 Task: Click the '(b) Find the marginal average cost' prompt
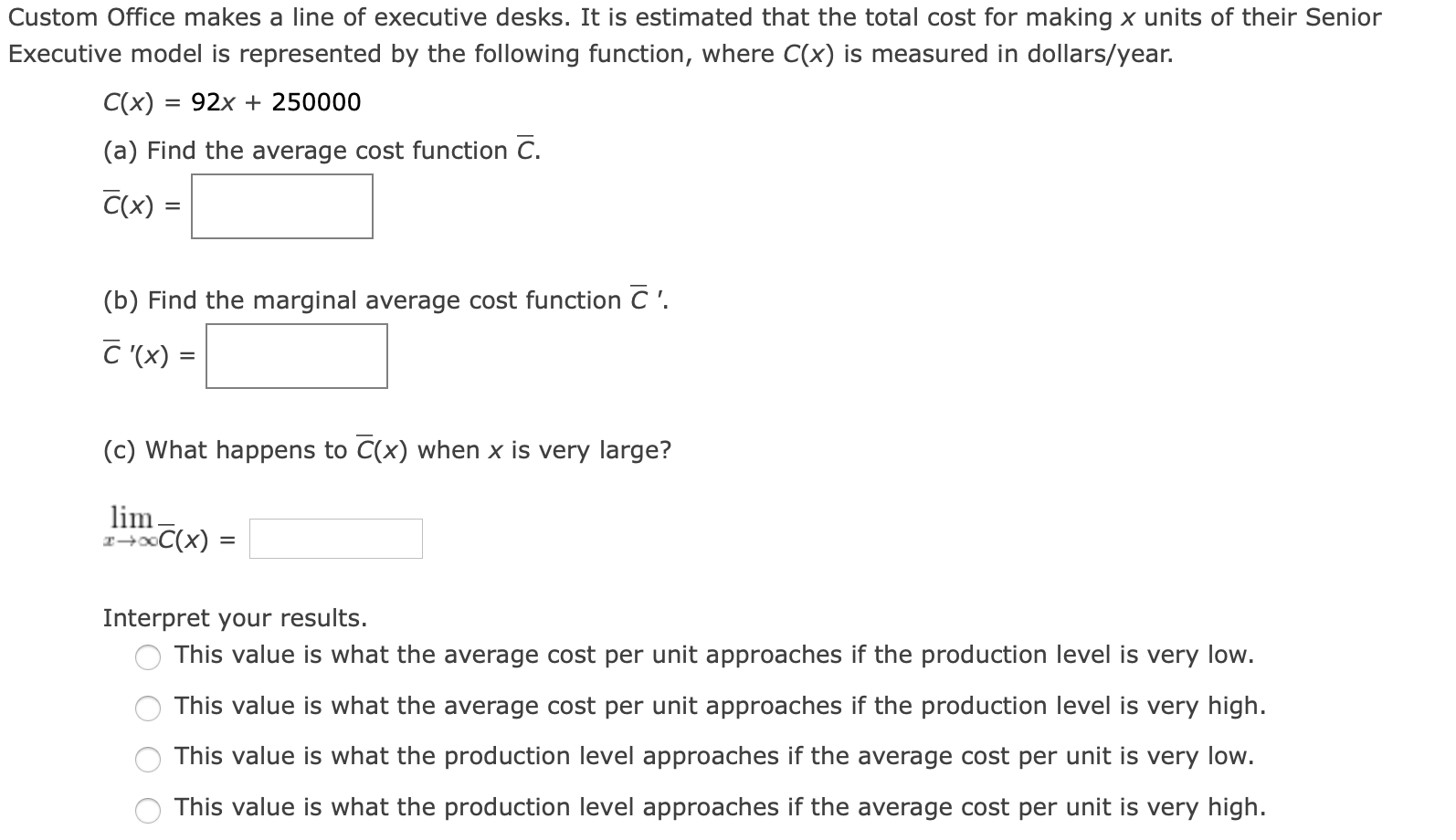click(385, 299)
